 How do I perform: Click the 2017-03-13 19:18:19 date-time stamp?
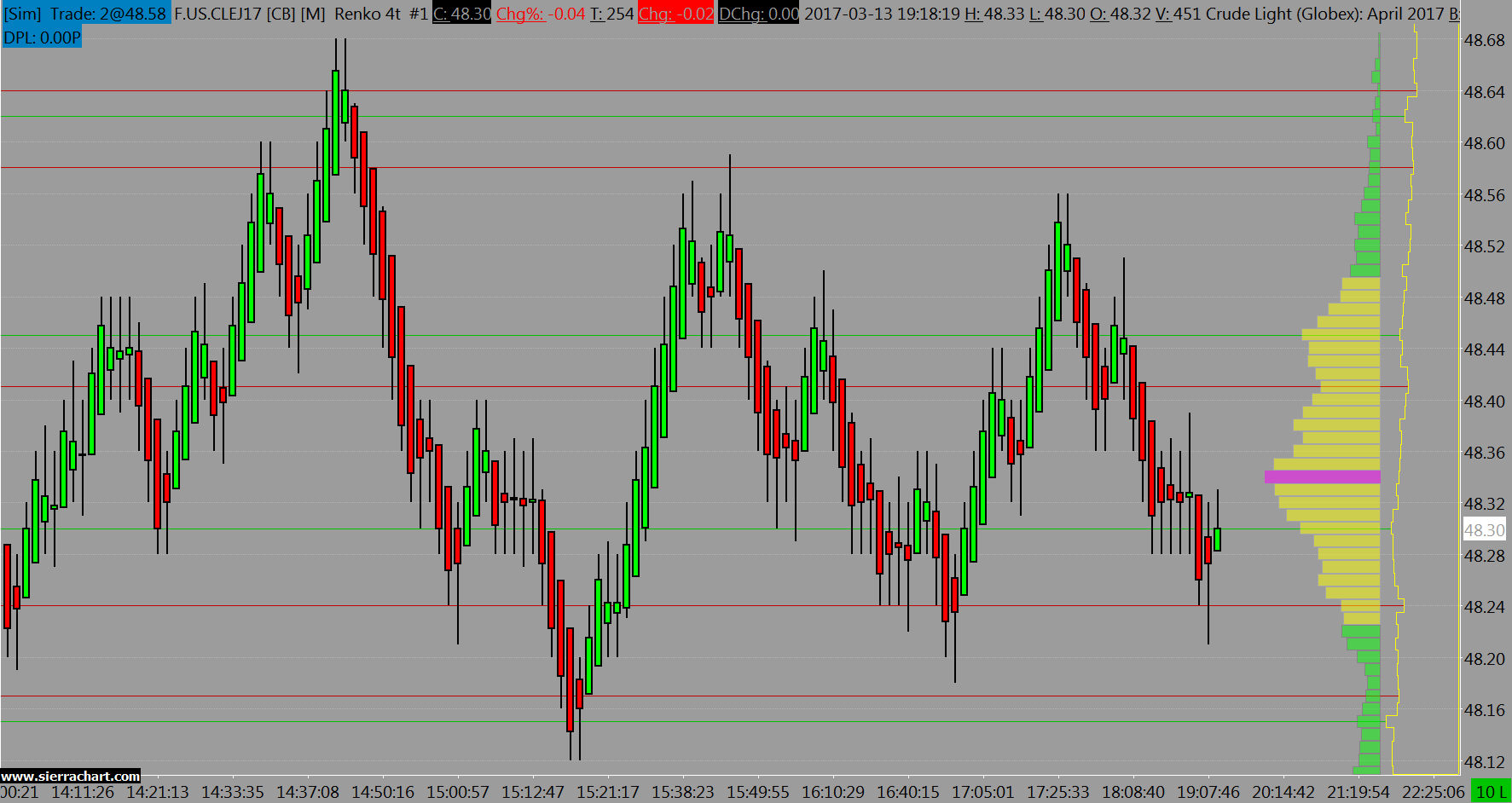[x=882, y=14]
